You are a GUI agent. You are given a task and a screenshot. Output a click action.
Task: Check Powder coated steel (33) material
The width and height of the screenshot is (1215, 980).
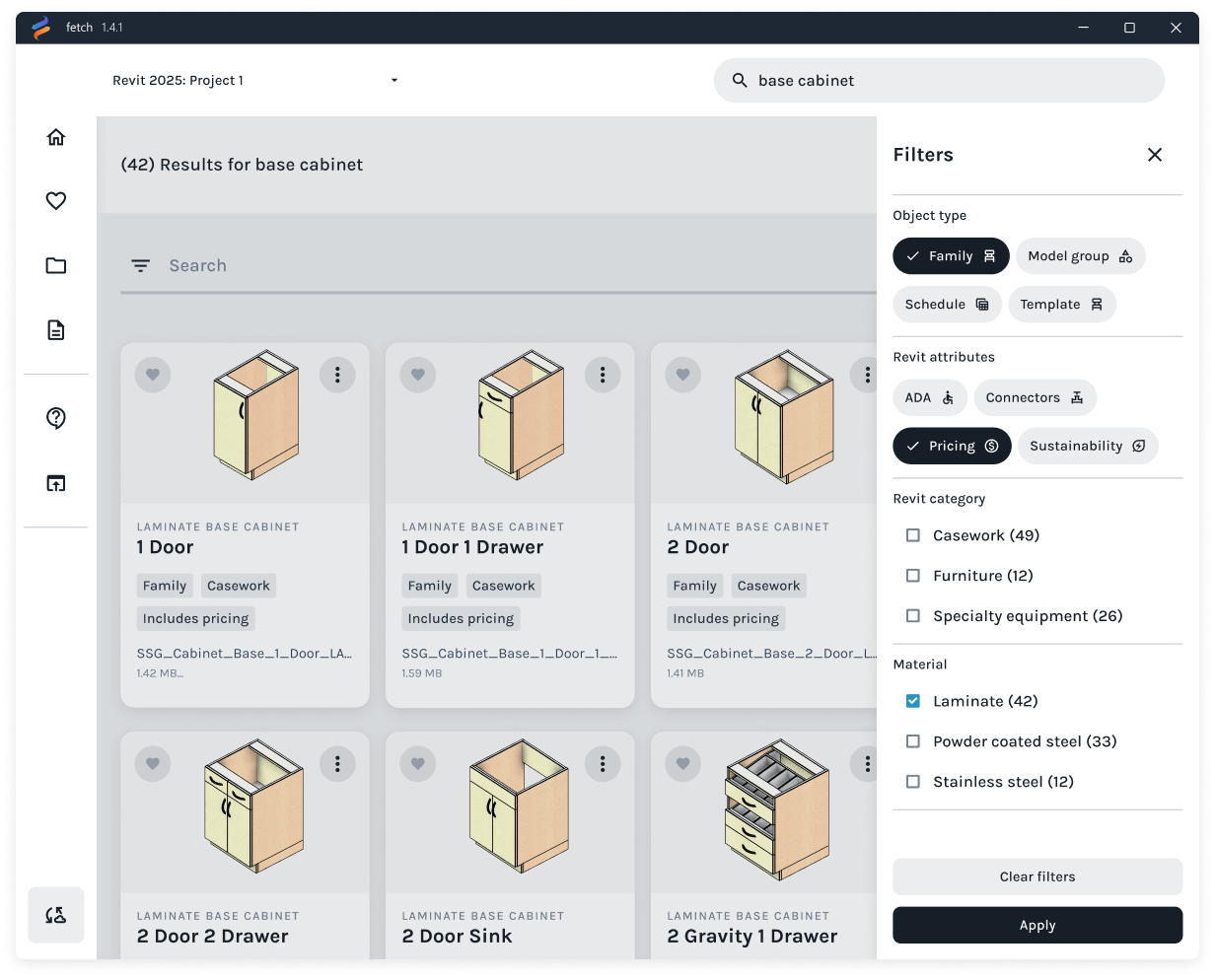pos(913,741)
